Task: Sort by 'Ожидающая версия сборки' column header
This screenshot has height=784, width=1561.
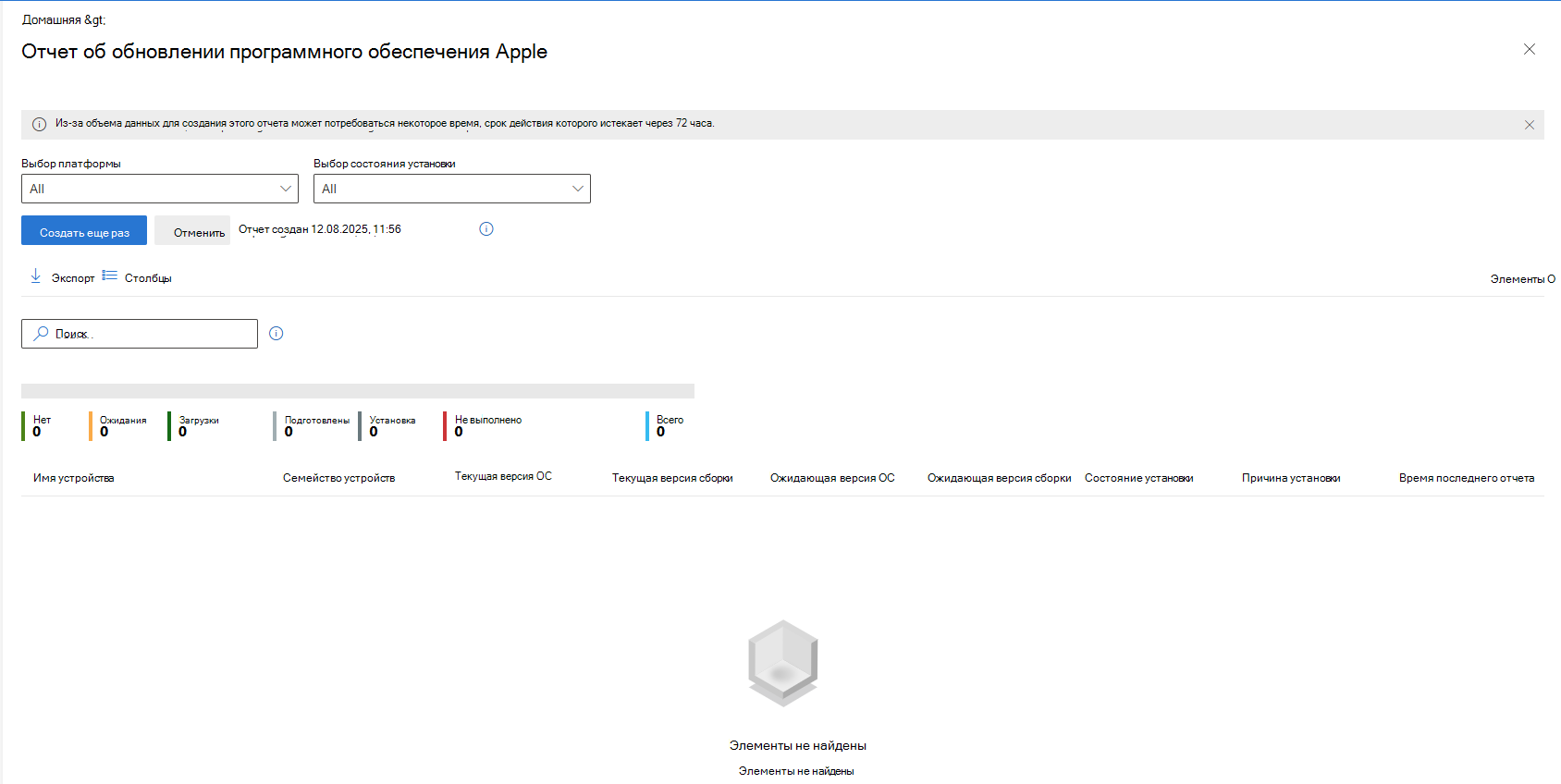Action: tap(999, 478)
